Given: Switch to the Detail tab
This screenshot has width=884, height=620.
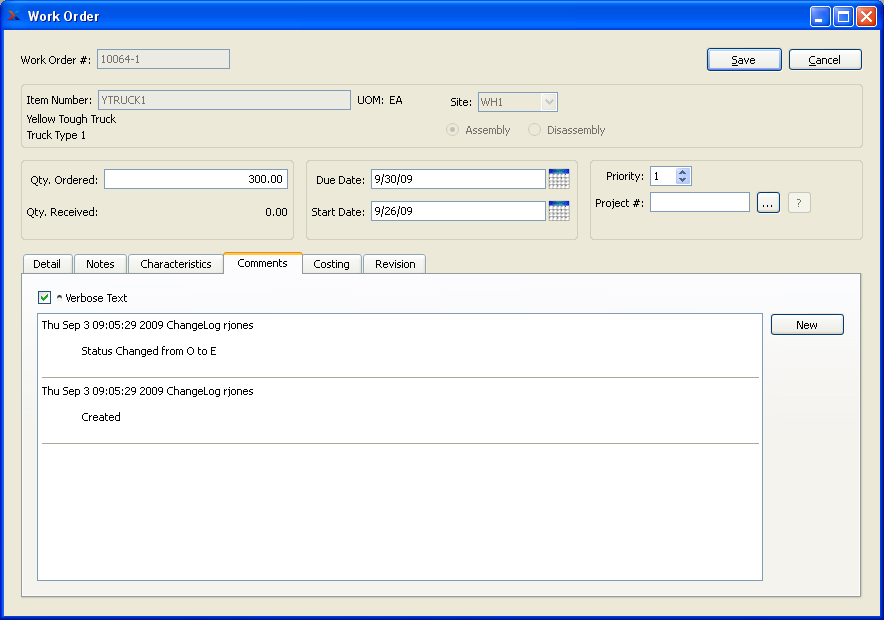Looking at the screenshot, I should tap(47, 264).
